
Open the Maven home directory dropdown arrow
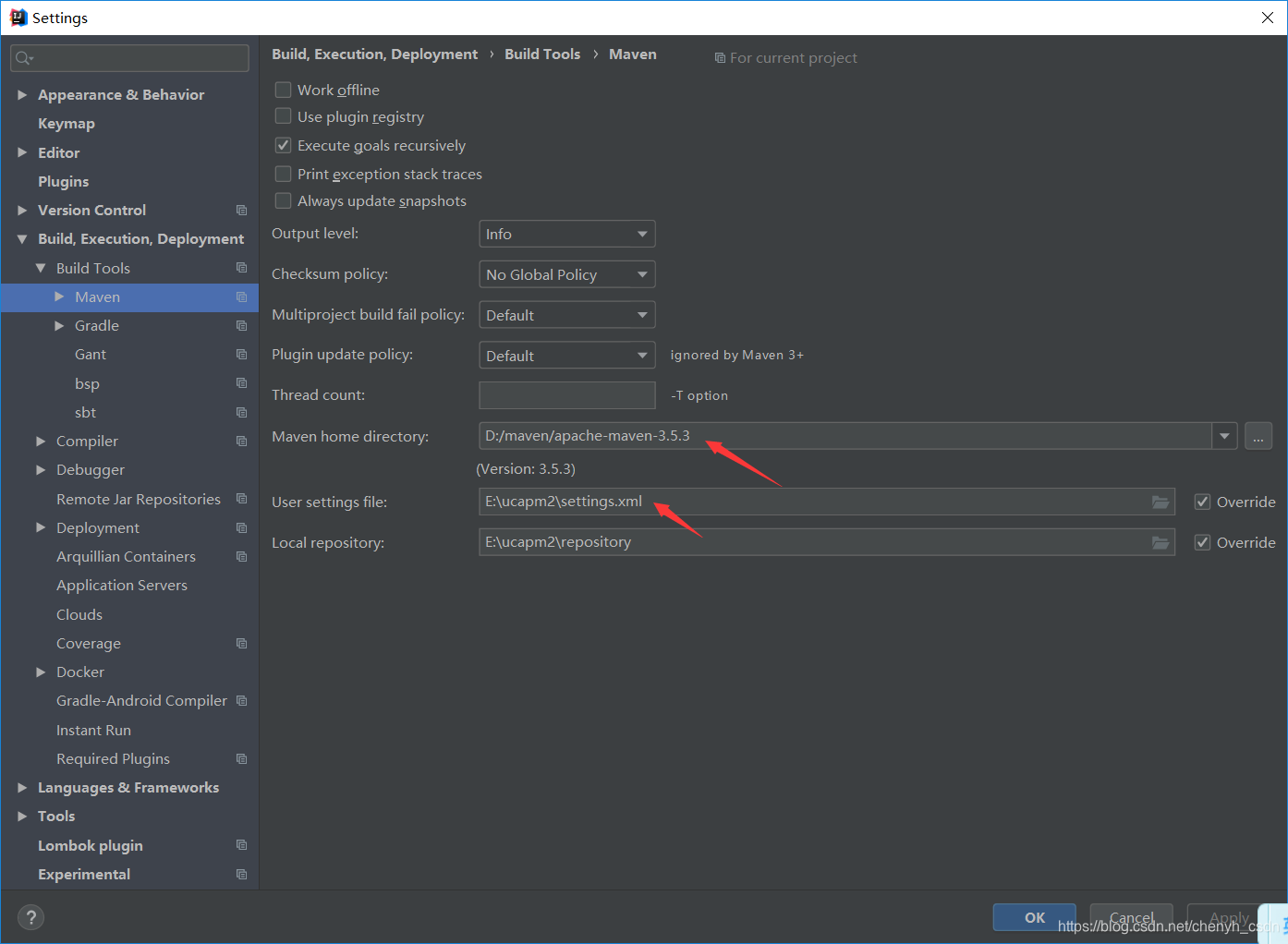coord(1224,436)
